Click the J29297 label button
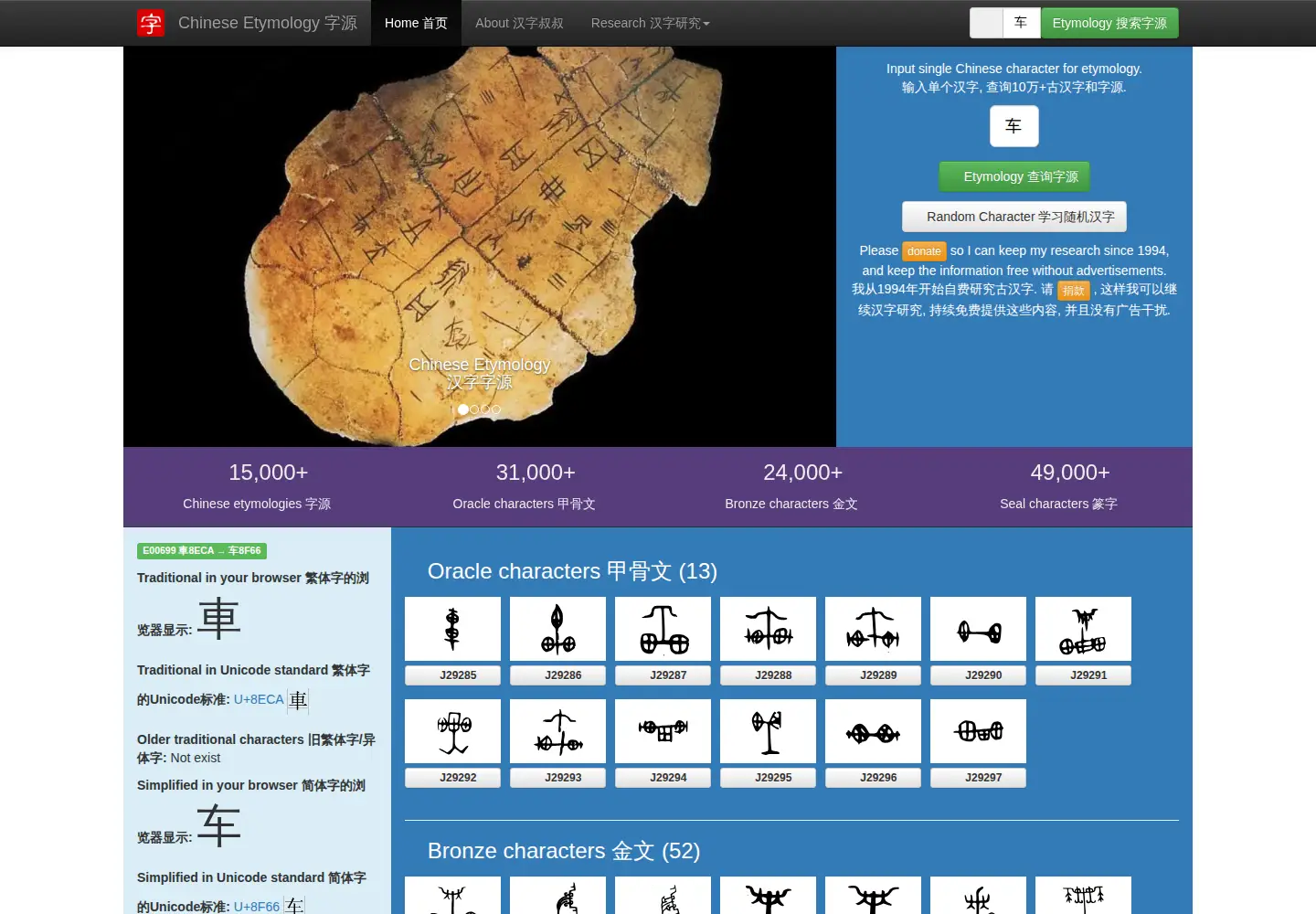 tap(979, 778)
